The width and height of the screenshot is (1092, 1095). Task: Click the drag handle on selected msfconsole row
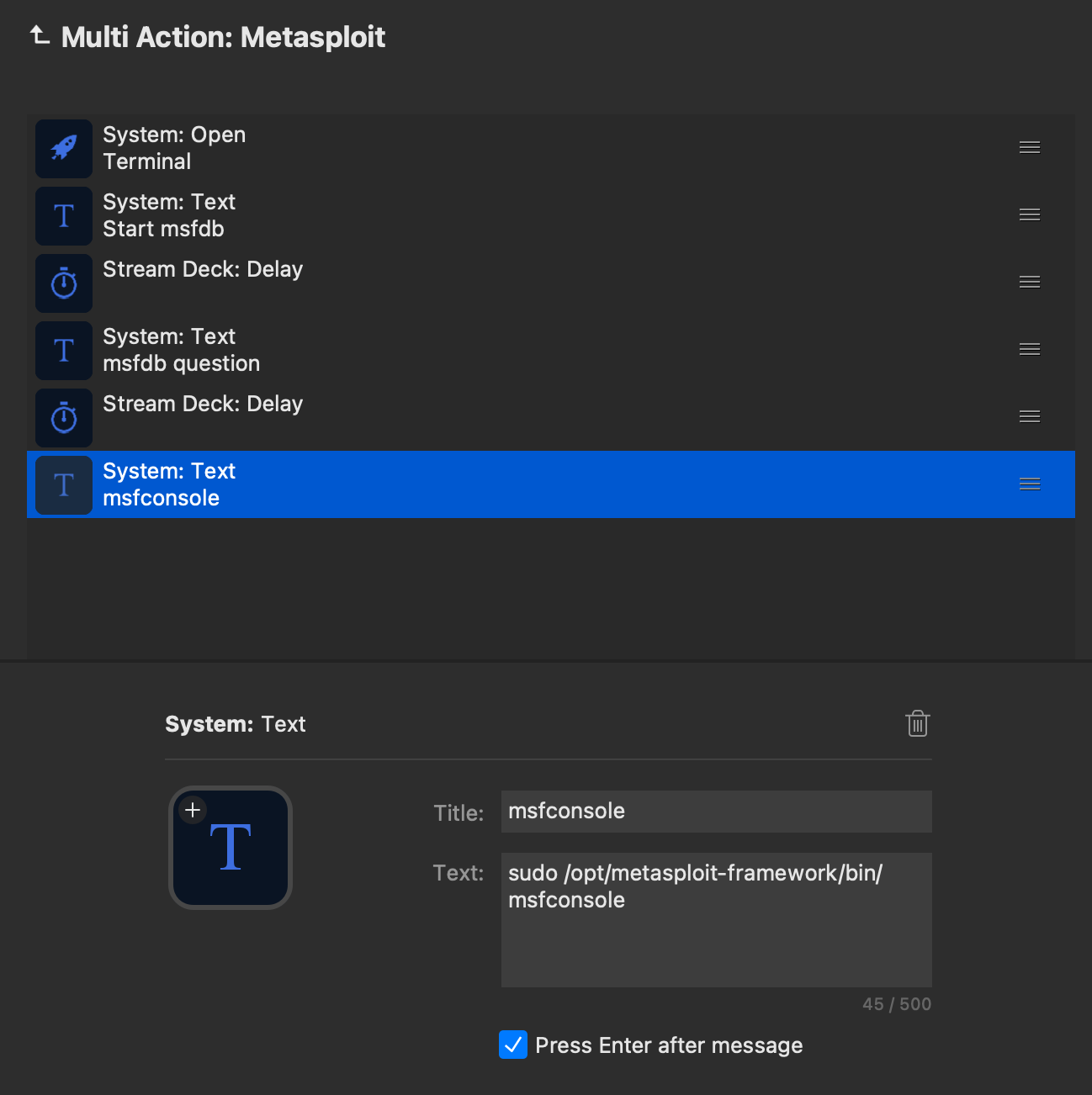(1030, 484)
